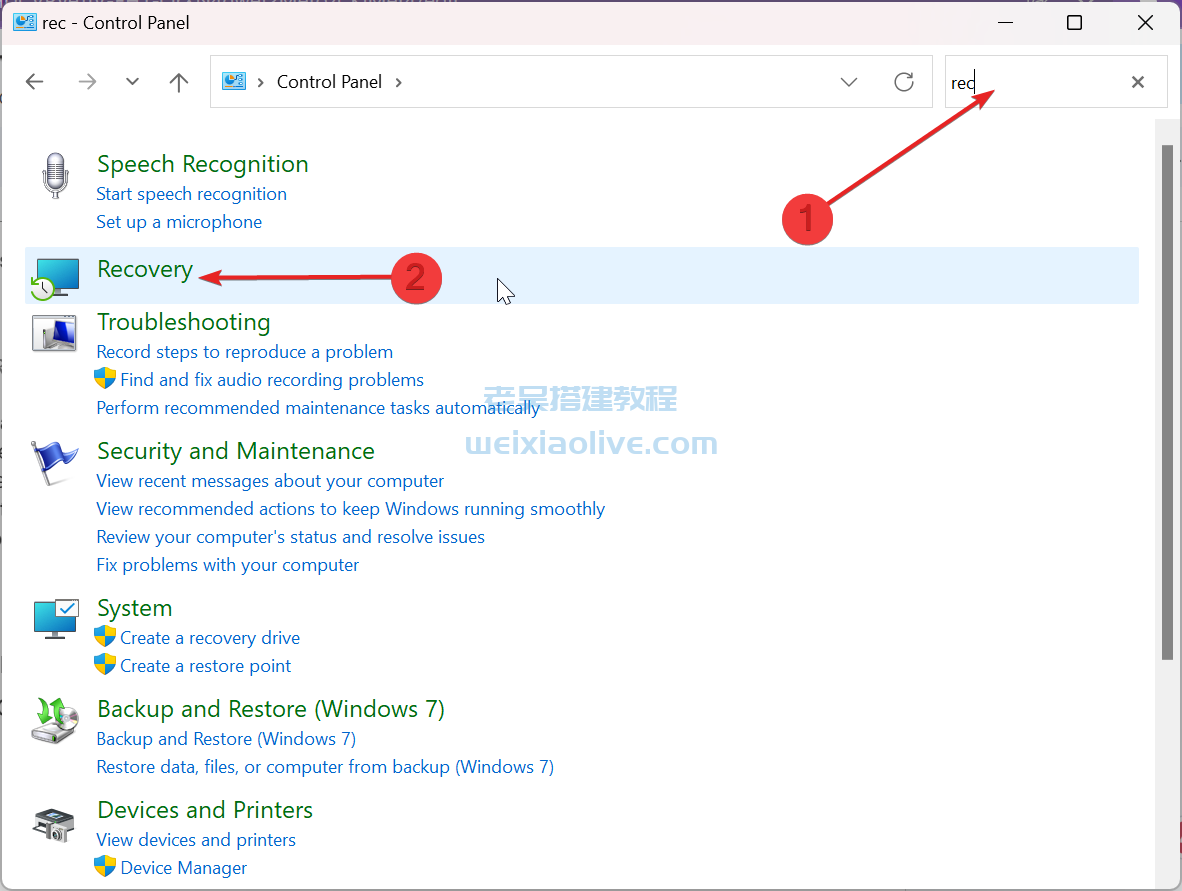The width and height of the screenshot is (1182, 891).
Task: Open 'Start speech recognition' link
Action: 191,194
